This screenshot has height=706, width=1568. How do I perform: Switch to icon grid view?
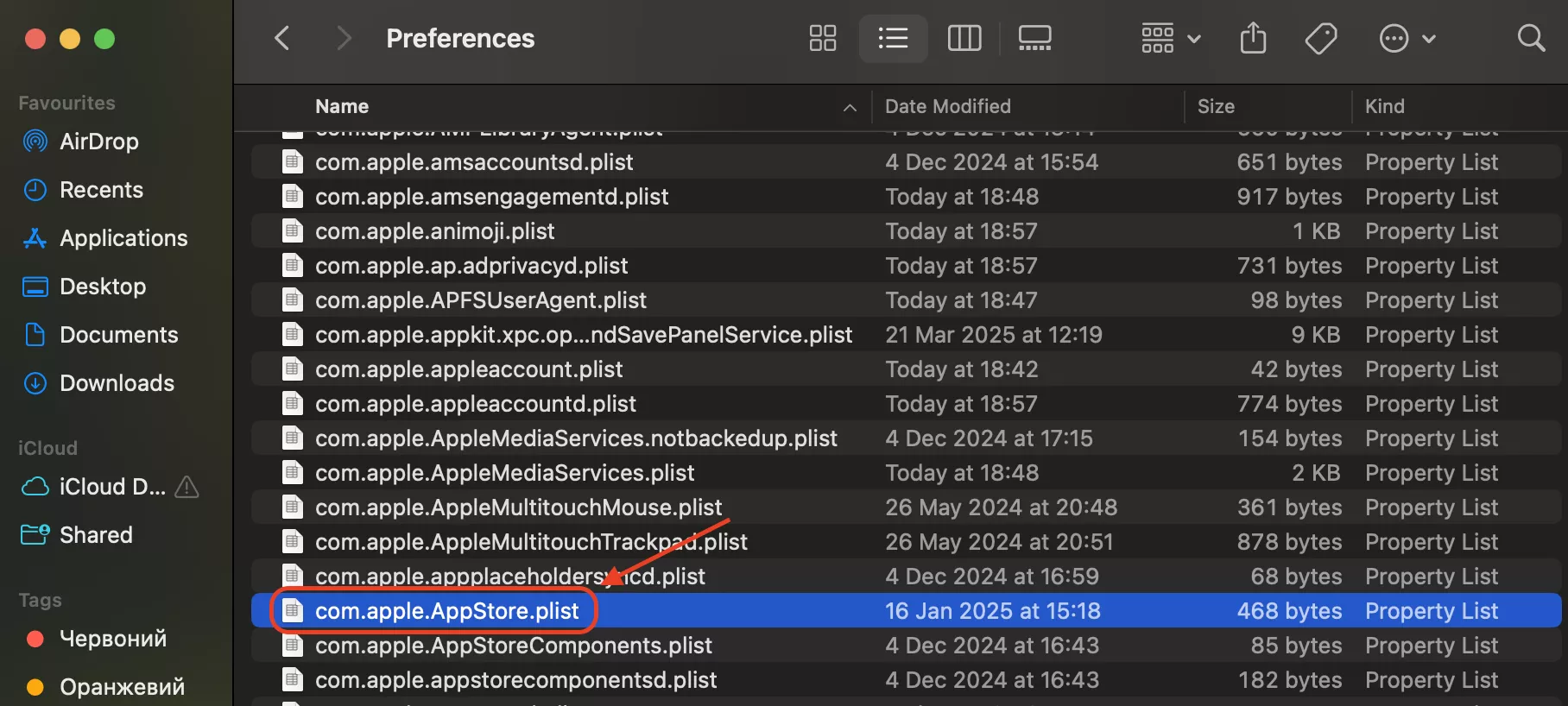pyautogui.click(x=822, y=38)
